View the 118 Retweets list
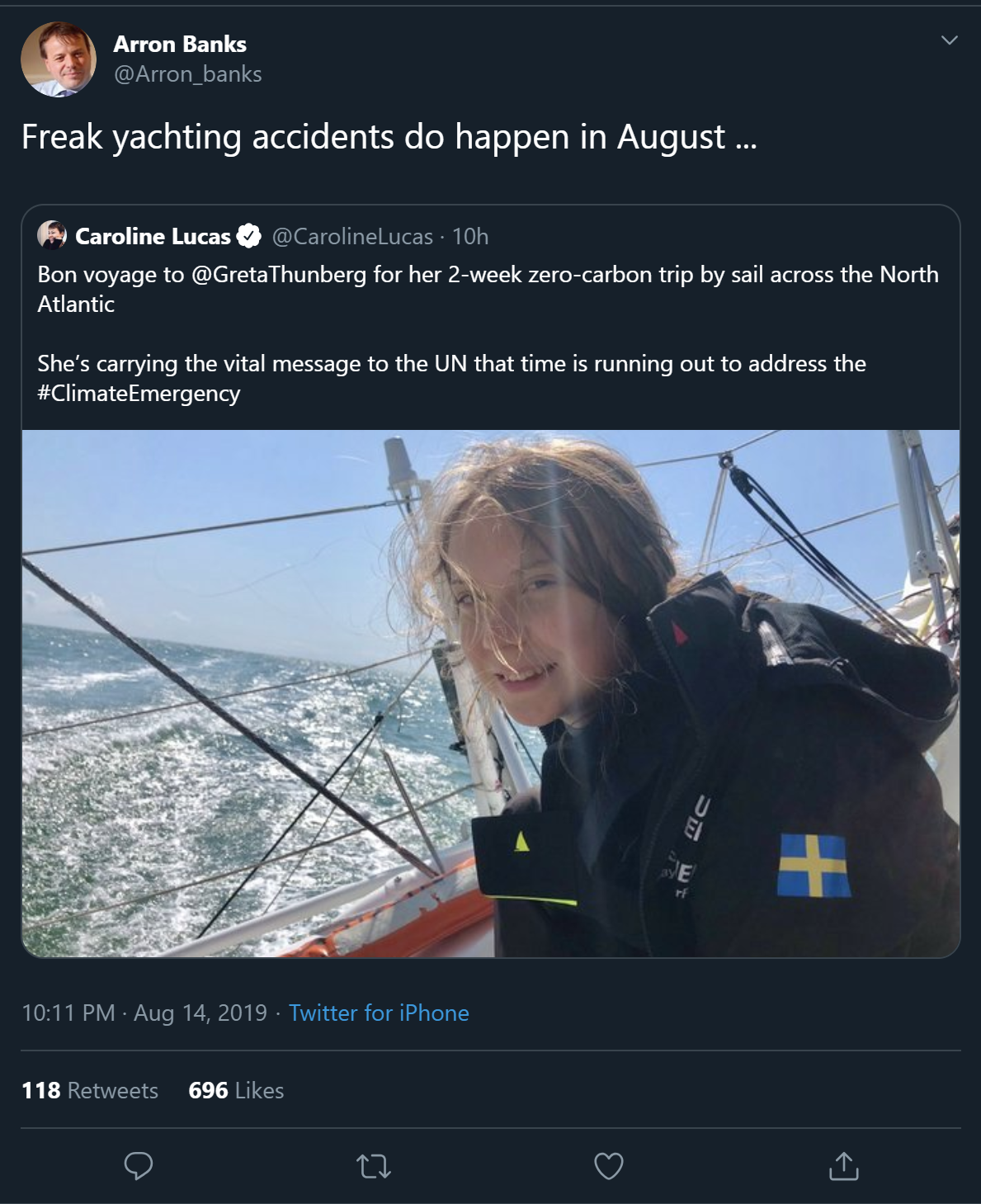Screen dimensions: 981x1204 [x=90, y=1090]
